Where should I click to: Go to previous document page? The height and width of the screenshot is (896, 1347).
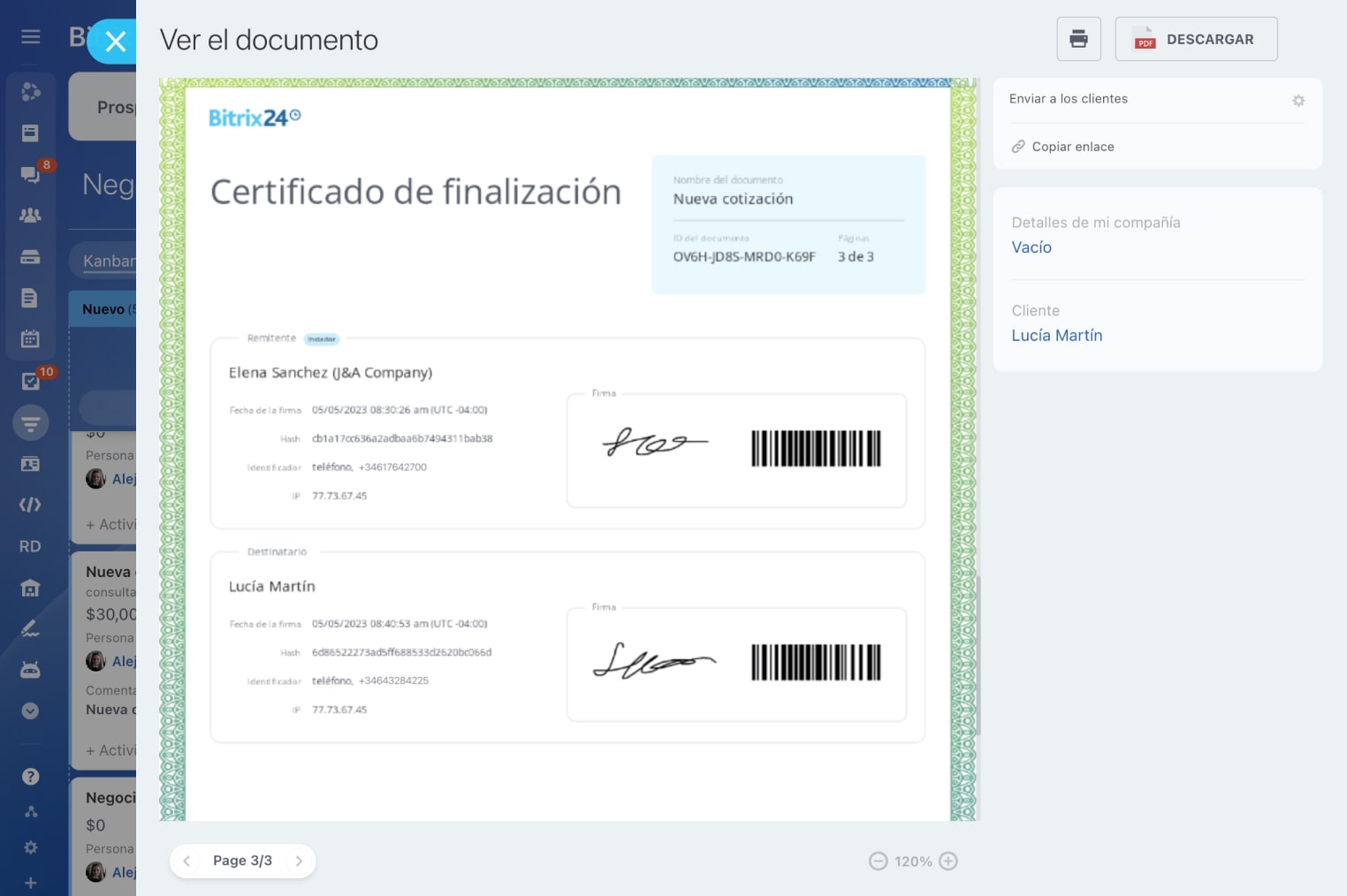186,862
